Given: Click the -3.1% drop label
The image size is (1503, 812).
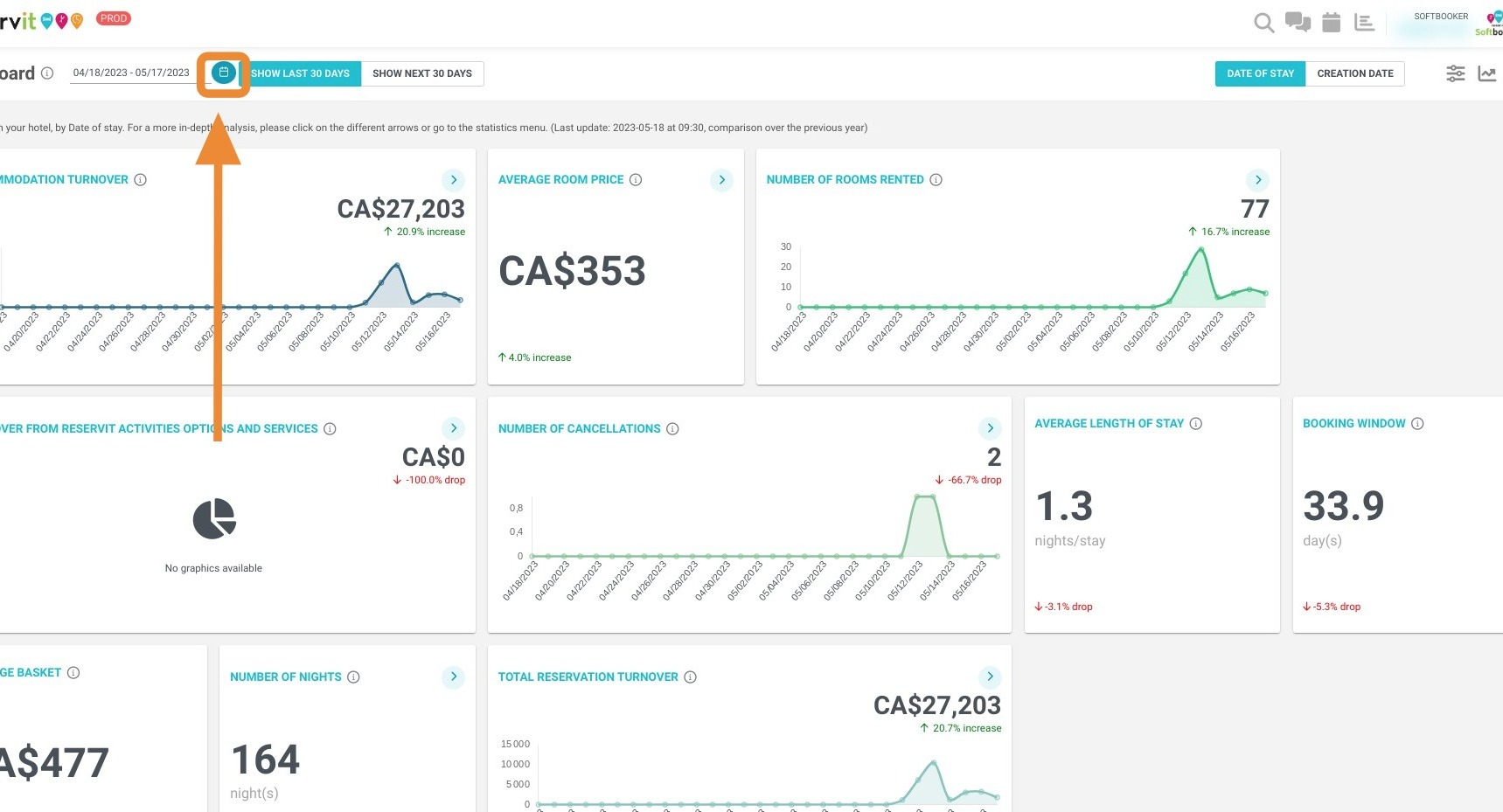Looking at the screenshot, I should [1063, 607].
